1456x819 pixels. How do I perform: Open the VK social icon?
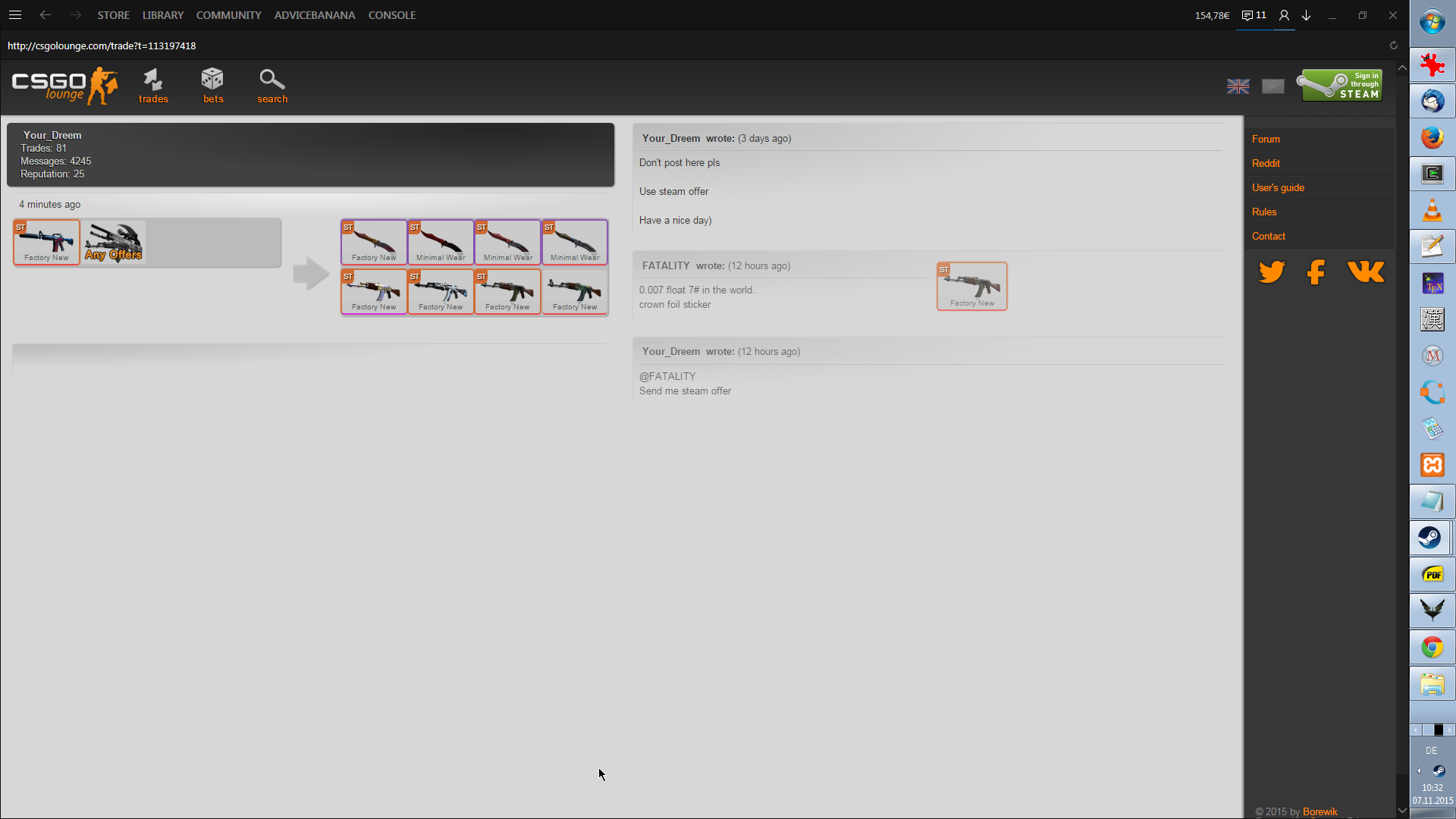1366,271
